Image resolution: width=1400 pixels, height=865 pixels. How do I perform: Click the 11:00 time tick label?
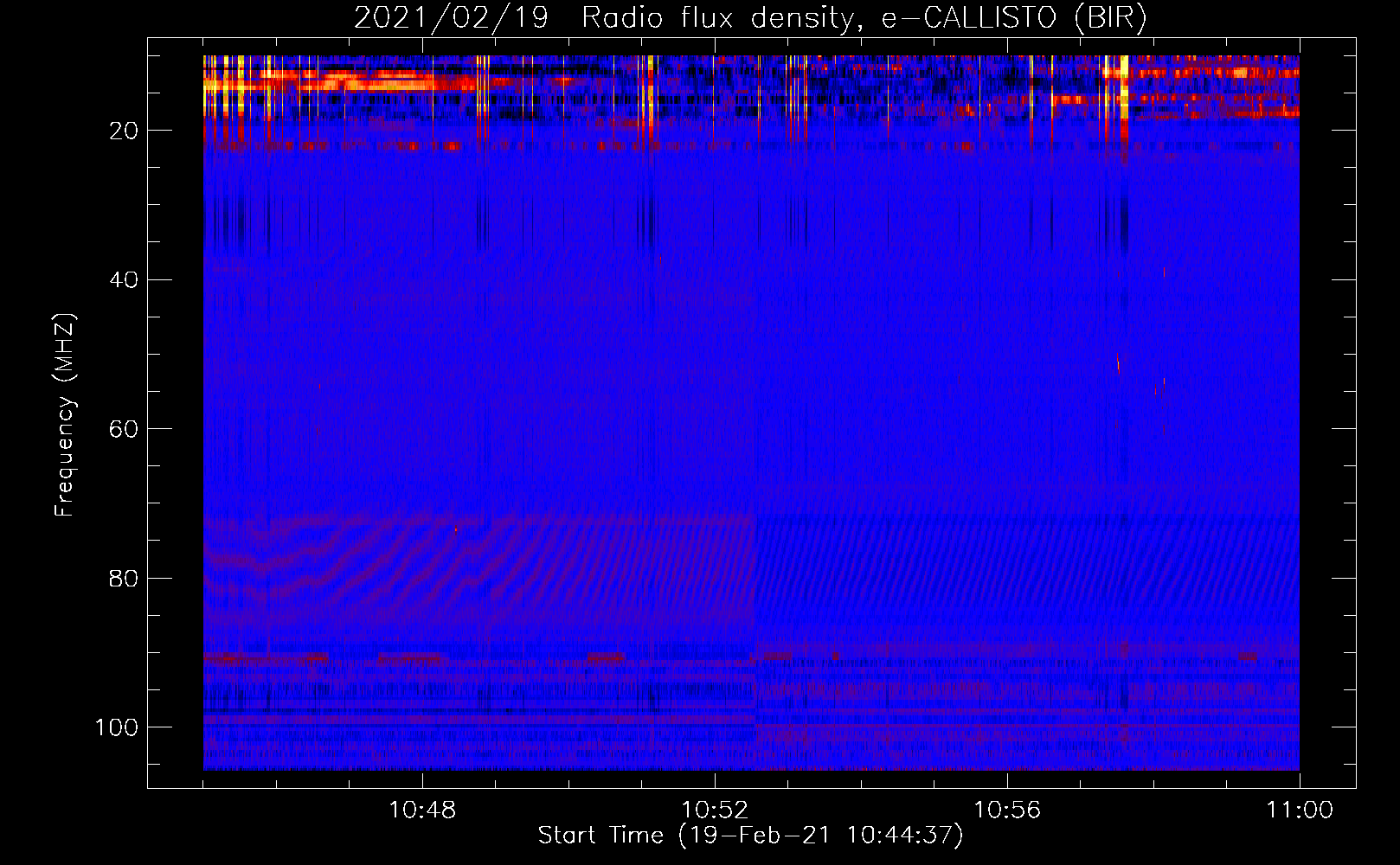click(1300, 811)
